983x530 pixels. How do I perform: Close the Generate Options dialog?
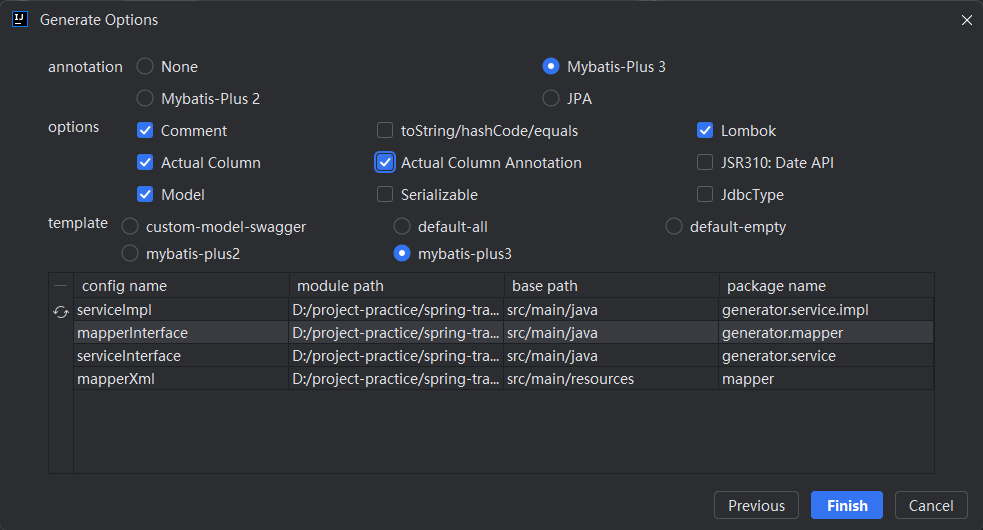pyautogui.click(x=966, y=20)
